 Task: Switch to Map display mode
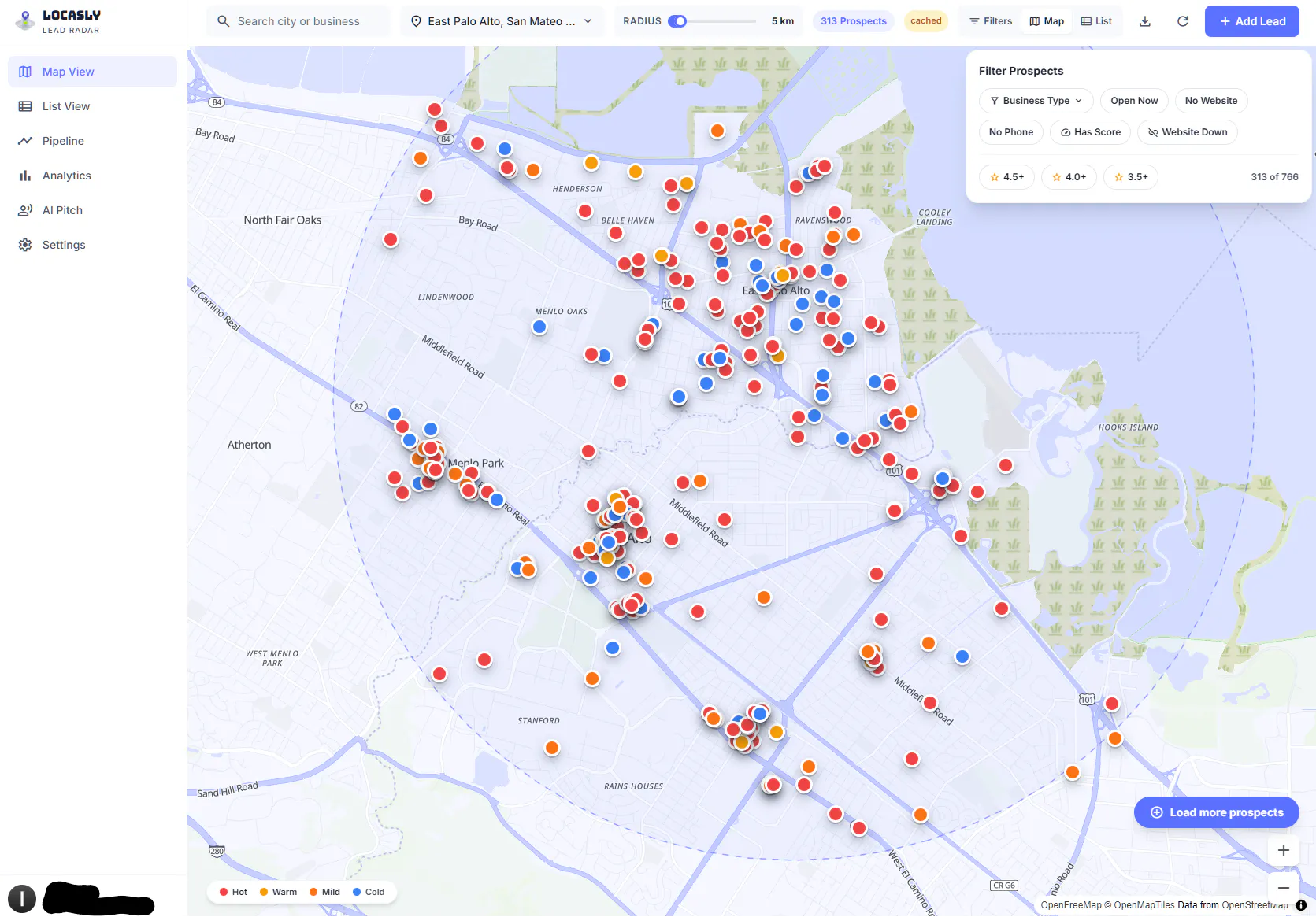point(1047,21)
